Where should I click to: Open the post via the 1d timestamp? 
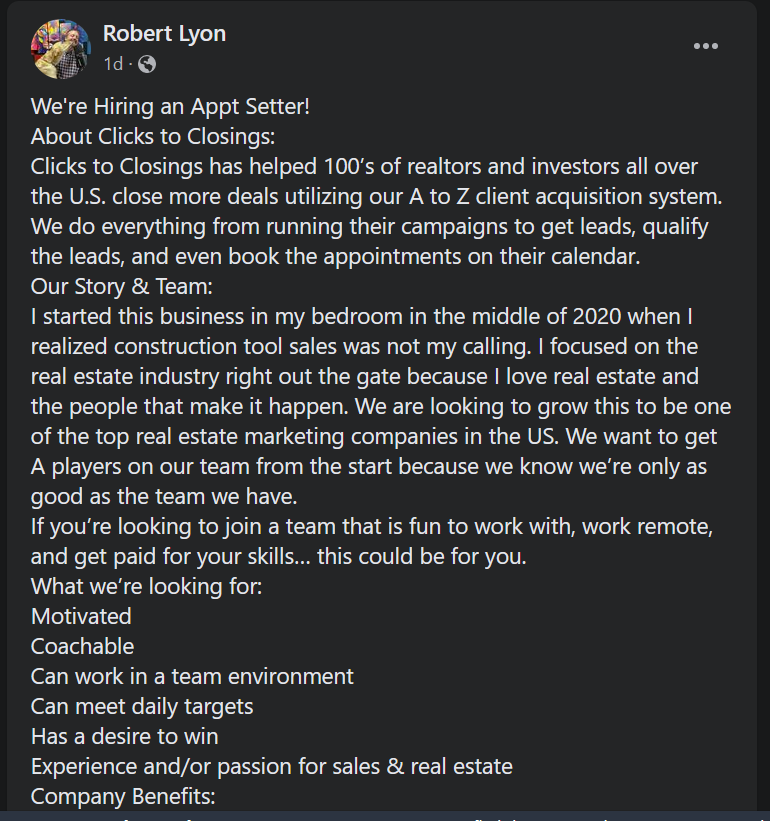click(114, 64)
